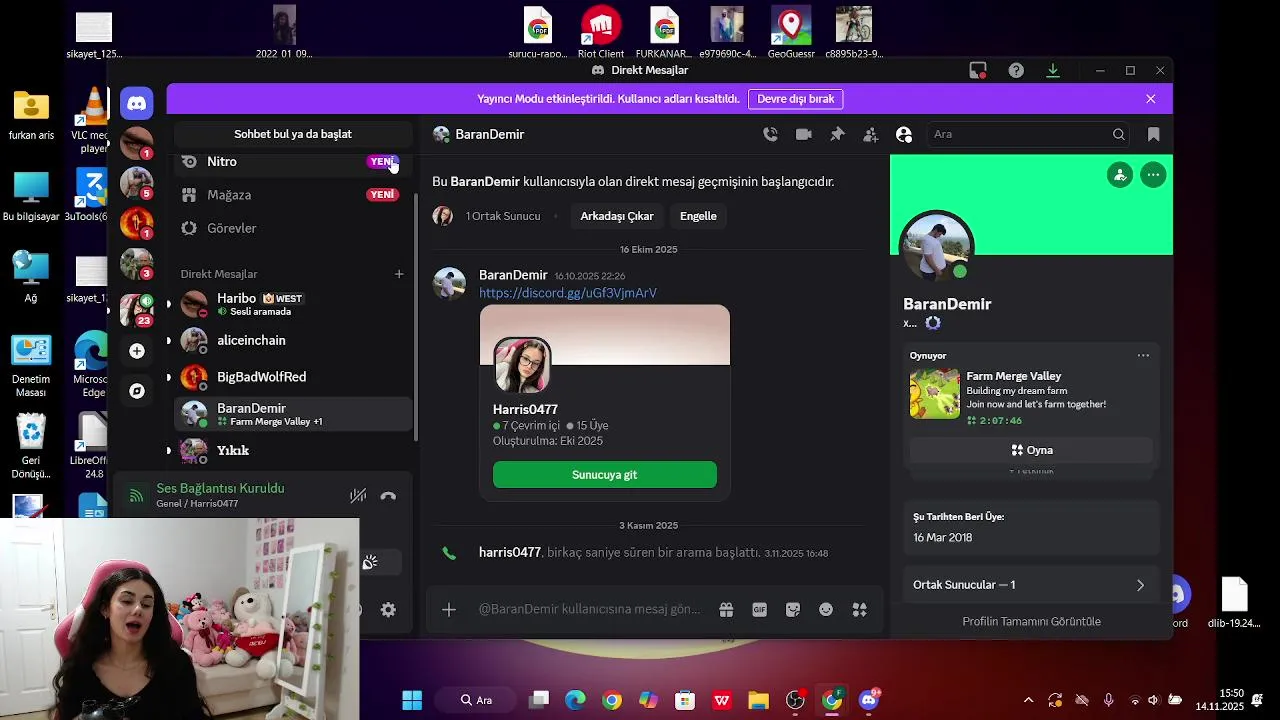Disconnect from the voice channel
This screenshot has width=1280, height=720.
click(389, 496)
